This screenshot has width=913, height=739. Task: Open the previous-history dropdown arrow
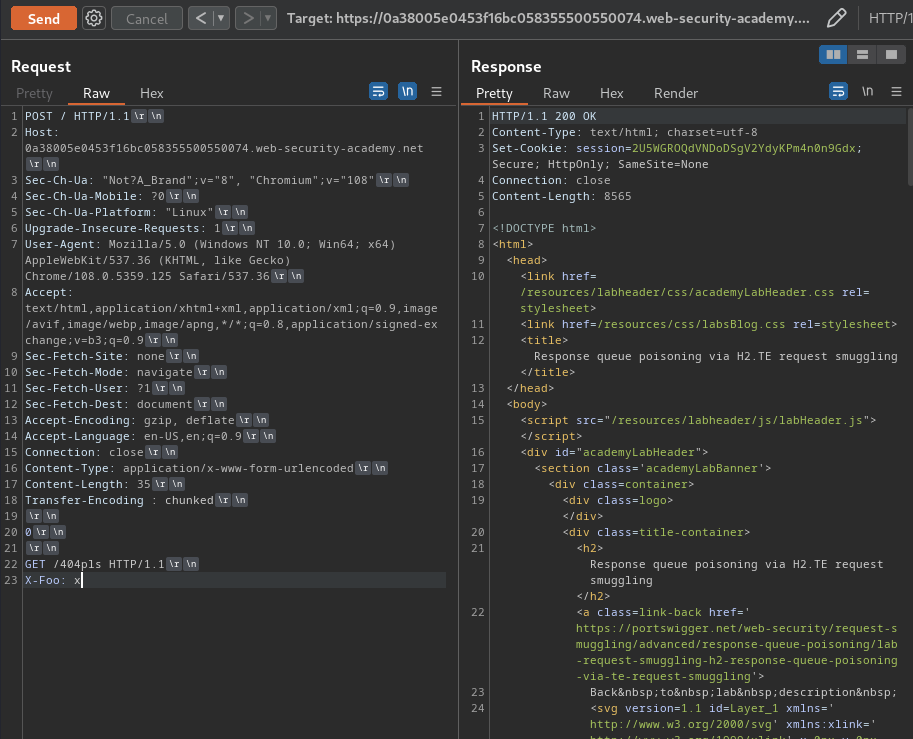point(221,19)
